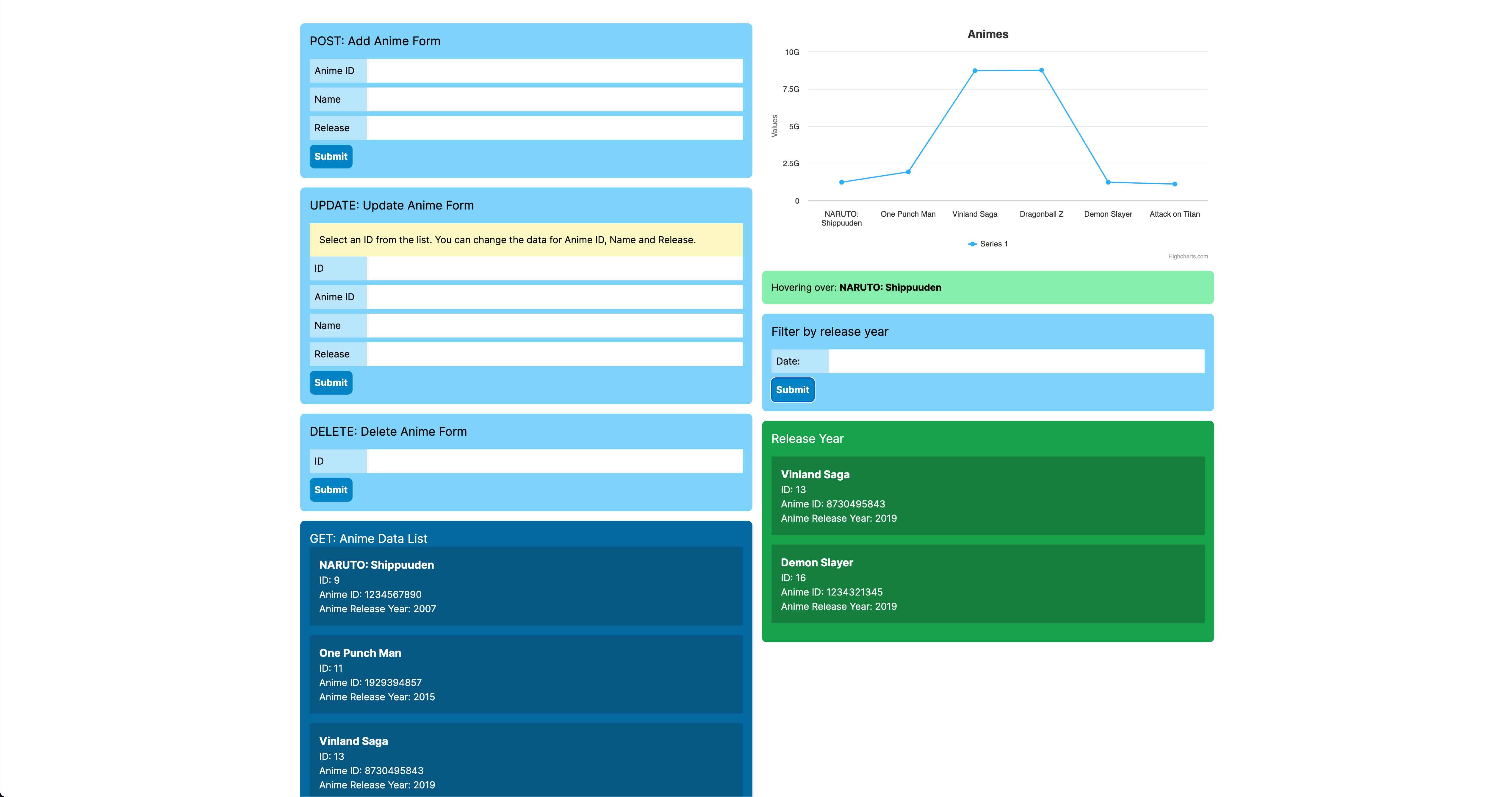Click ID field in Delete Anime Form
This screenshot has width=1512, height=797.
coord(554,461)
